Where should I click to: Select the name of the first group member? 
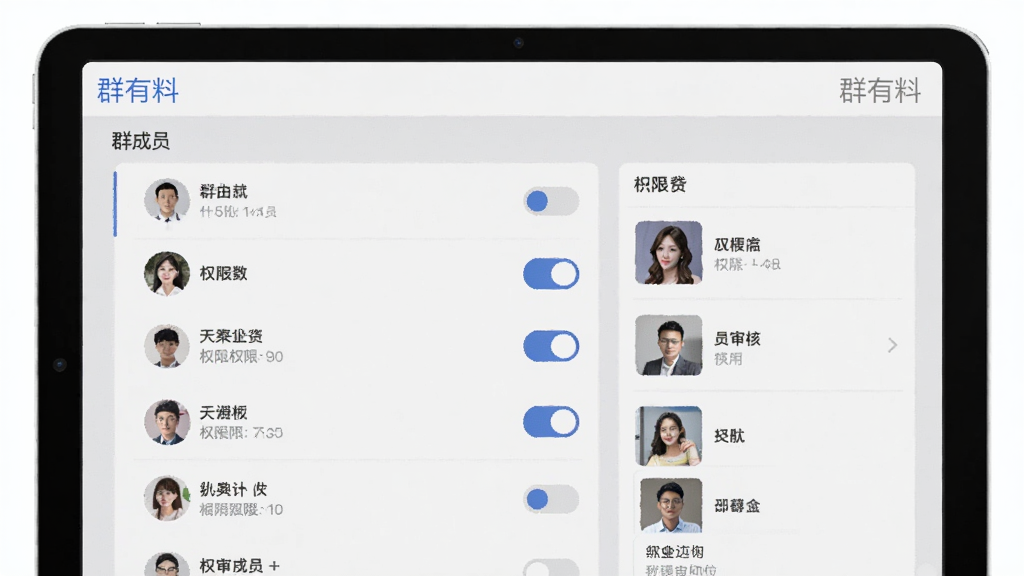coord(223,191)
